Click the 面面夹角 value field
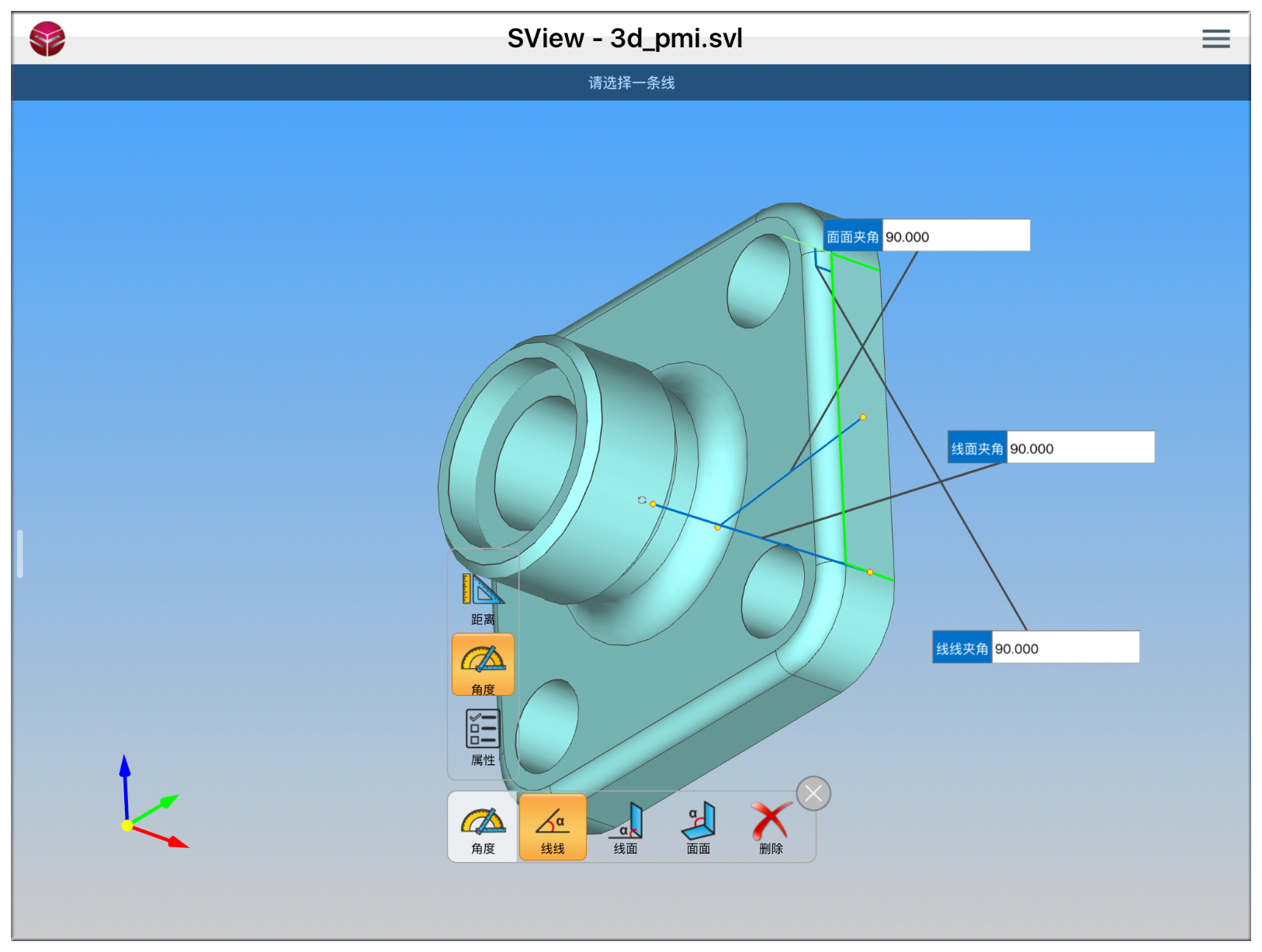 pyautogui.click(x=955, y=236)
